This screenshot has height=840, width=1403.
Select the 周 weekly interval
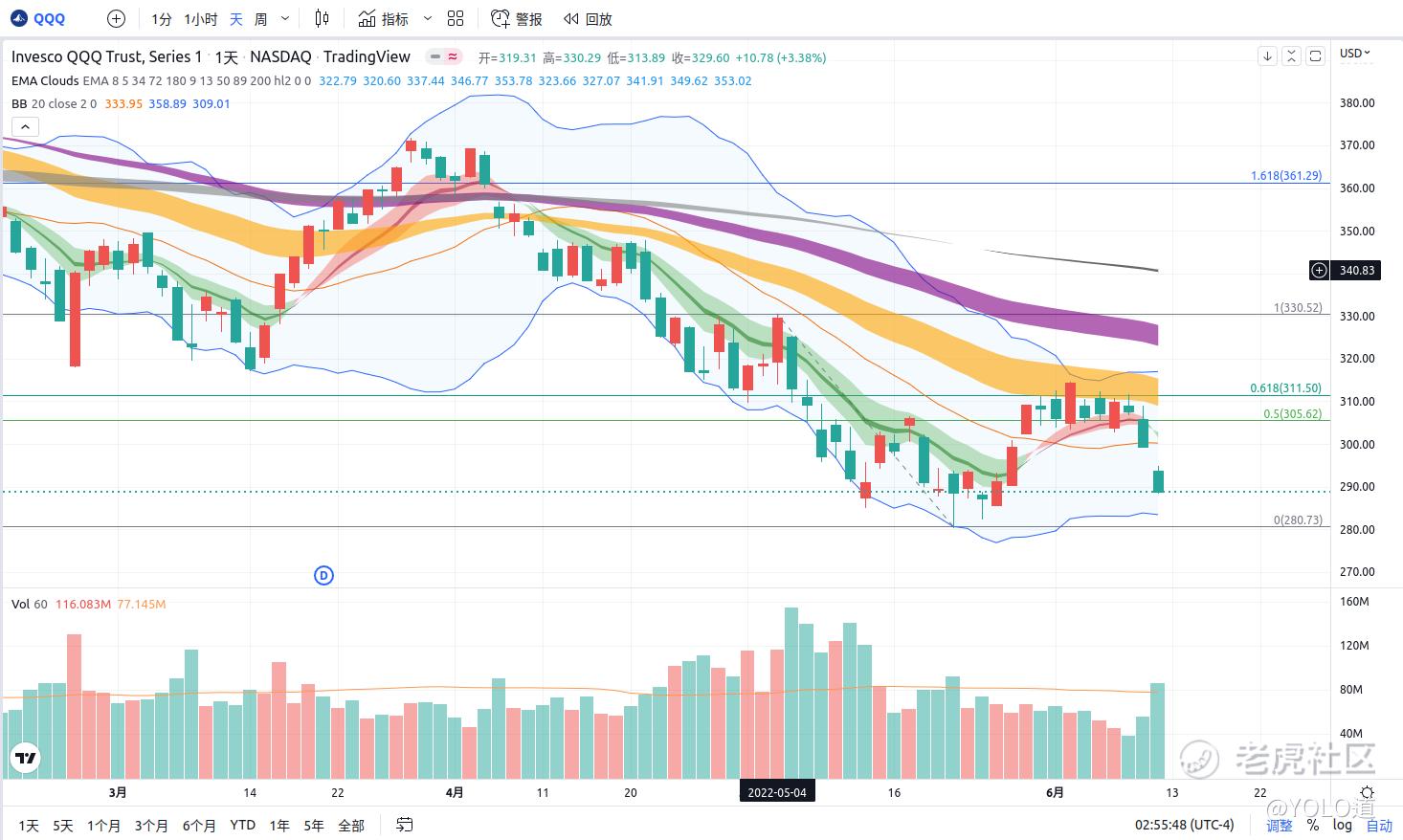click(x=260, y=19)
